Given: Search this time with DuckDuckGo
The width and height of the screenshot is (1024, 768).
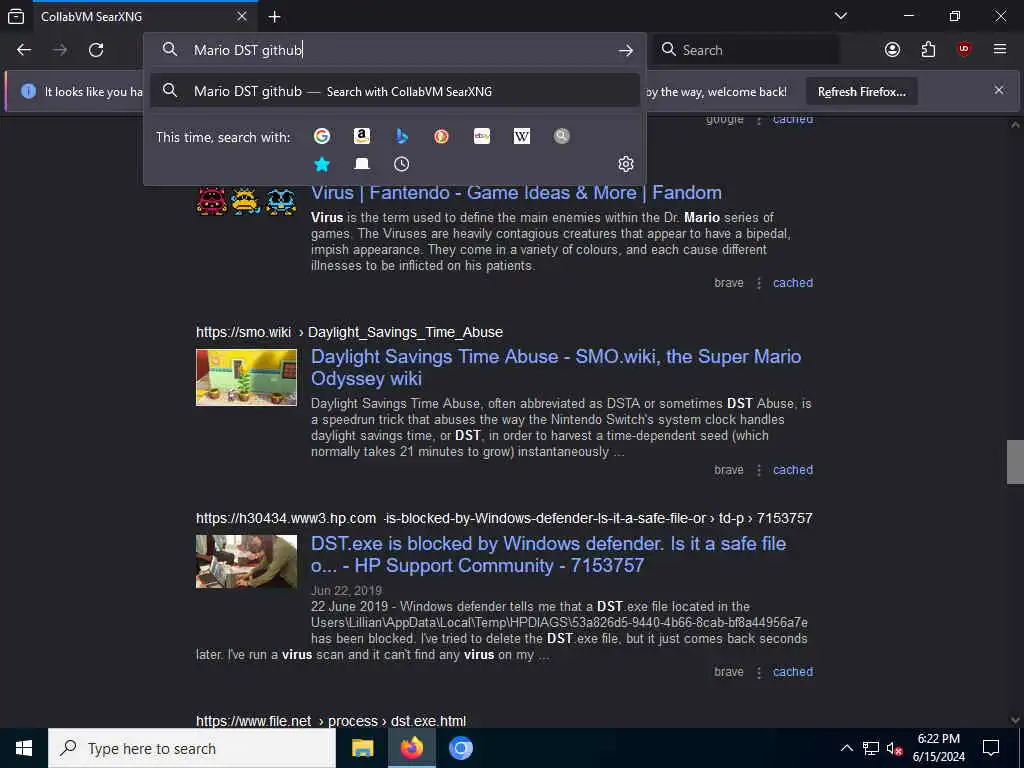Looking at the screenshot, I should tap(441, 136).
